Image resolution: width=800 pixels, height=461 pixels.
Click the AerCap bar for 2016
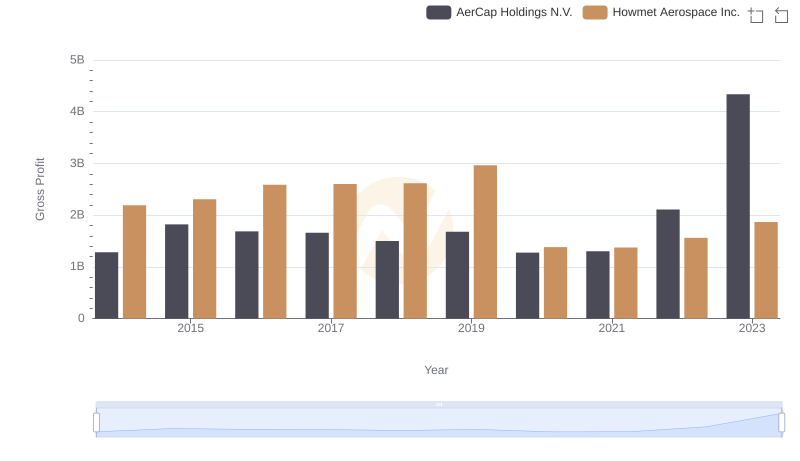coord(247,275)
